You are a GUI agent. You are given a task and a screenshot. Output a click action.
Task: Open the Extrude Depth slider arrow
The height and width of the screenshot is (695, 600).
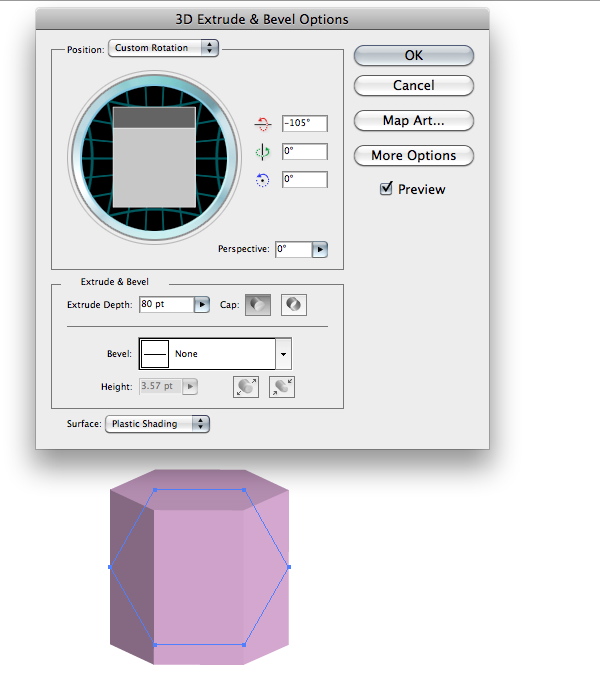point(202,305)
